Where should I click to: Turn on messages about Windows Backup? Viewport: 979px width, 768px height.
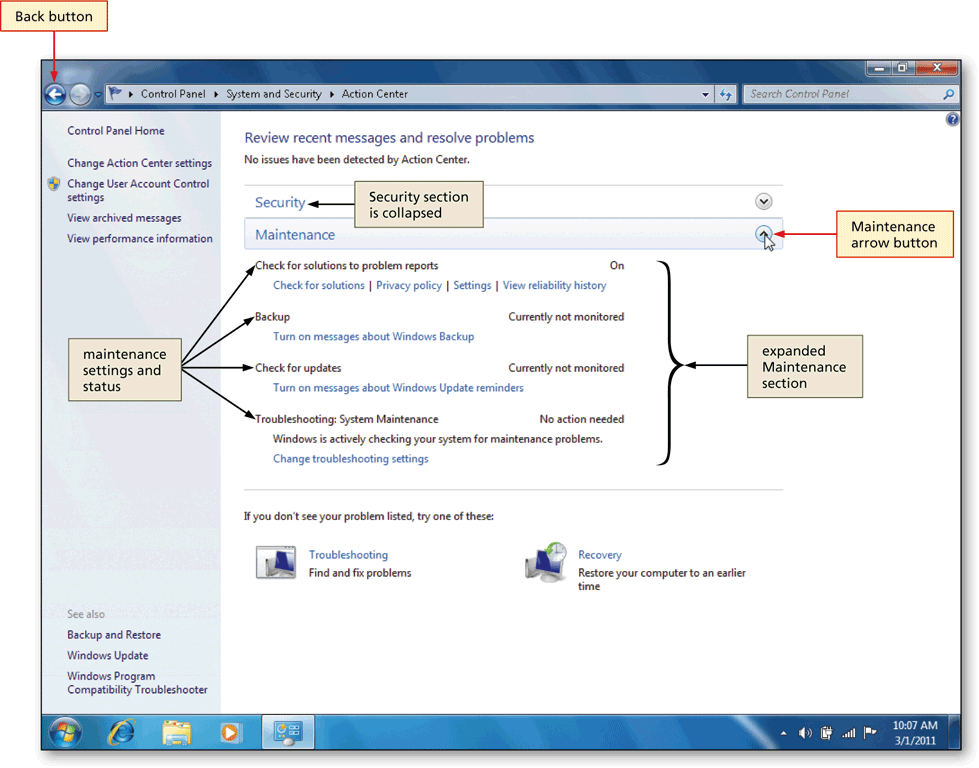373,337
